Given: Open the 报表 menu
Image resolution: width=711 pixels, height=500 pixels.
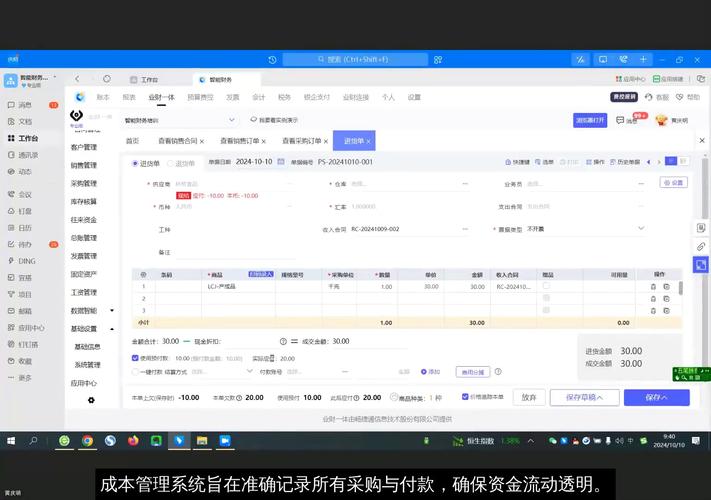Looking at the screenshot, I should pos(129,97).
